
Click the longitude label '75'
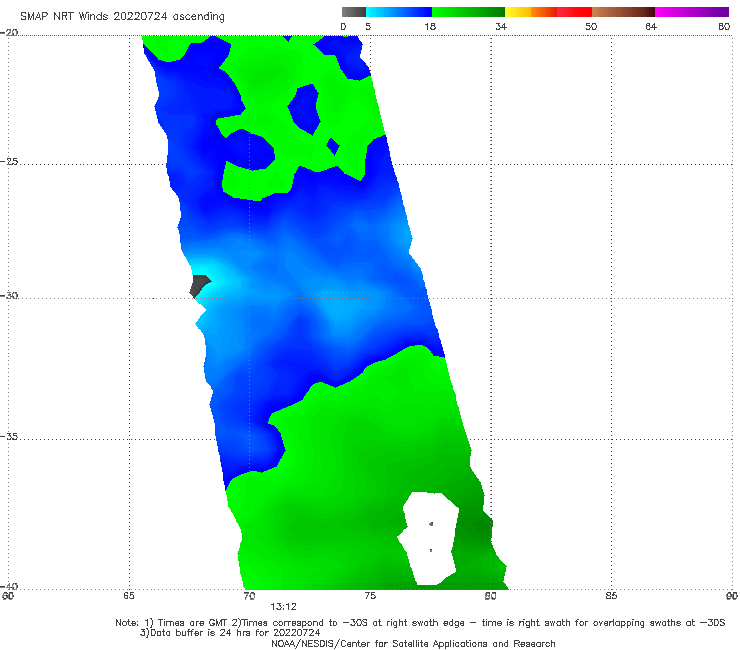tap(370, 596)
